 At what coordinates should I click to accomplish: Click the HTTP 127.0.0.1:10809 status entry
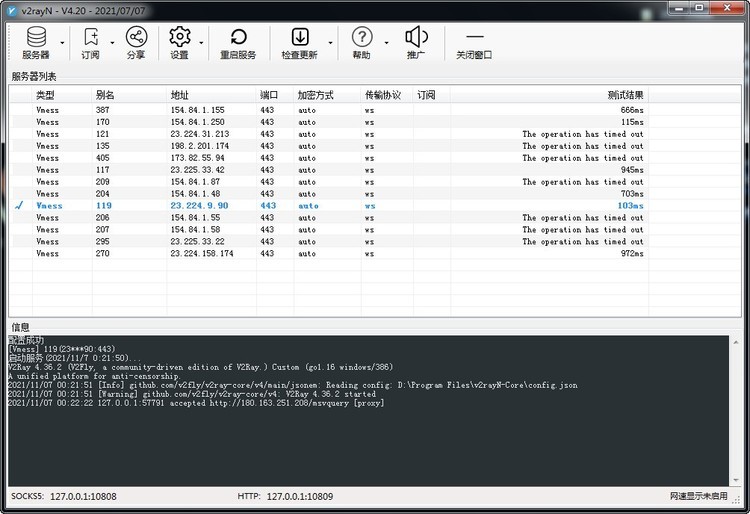(x=285, y=496)
